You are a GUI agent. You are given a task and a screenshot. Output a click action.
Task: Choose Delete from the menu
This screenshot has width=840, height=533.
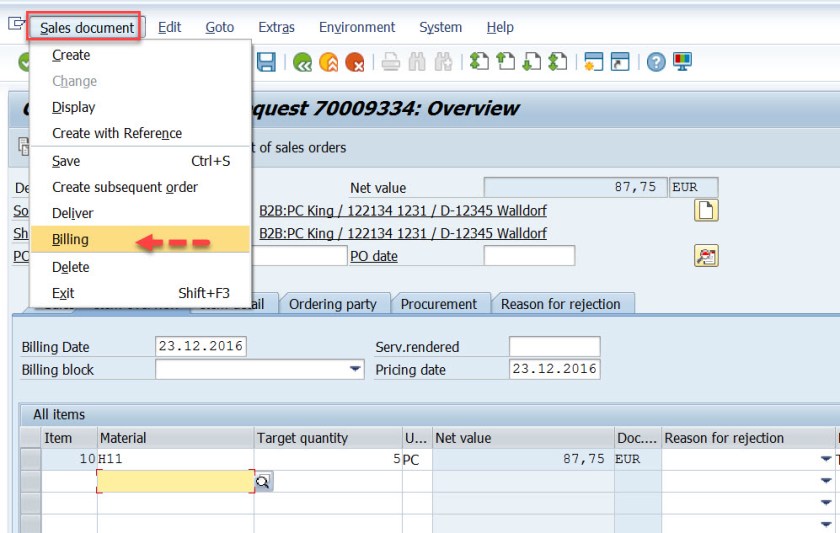tap(141, 267)
